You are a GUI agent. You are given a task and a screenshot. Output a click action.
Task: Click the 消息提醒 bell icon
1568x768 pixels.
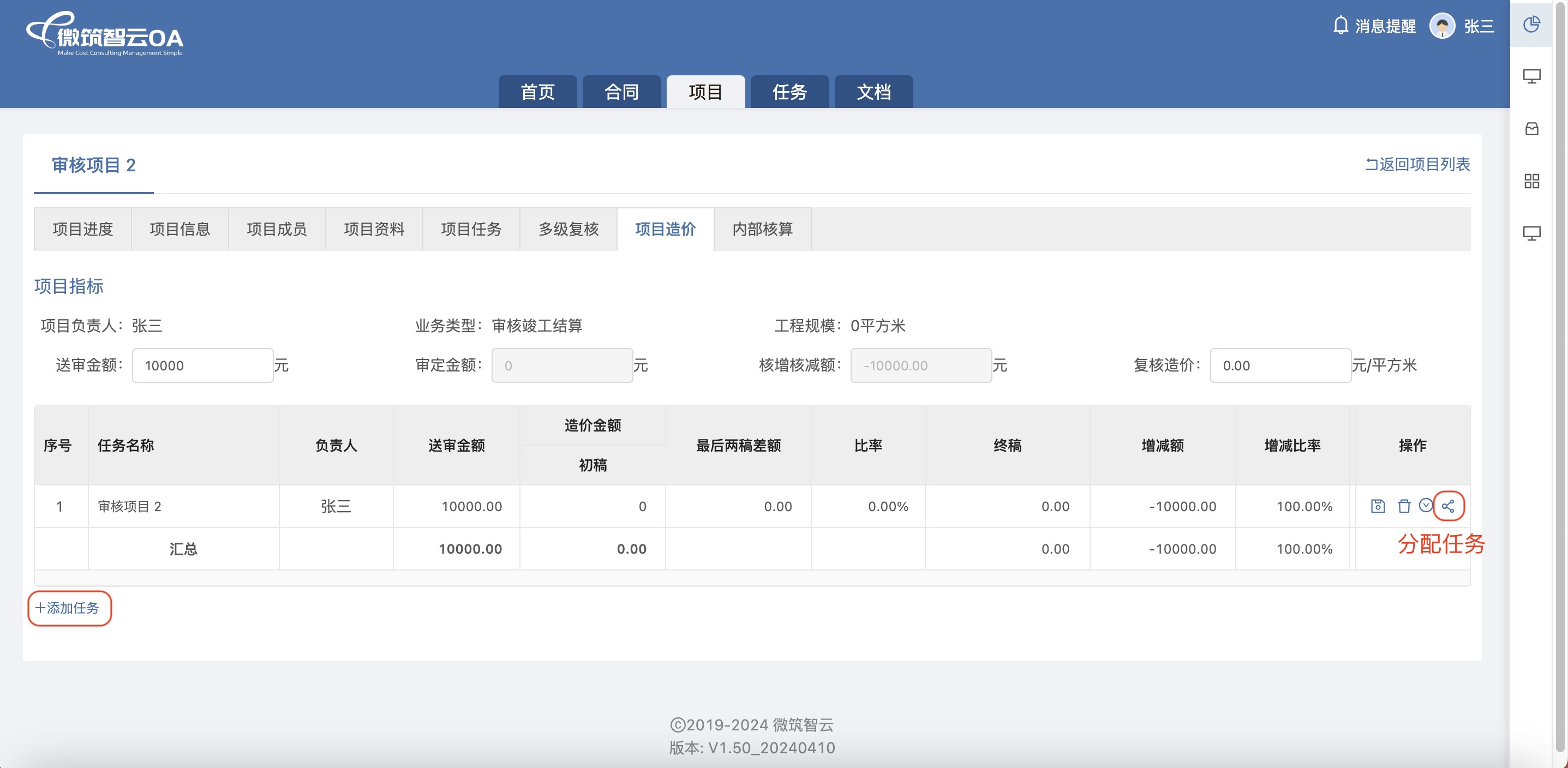(1340, 26)
